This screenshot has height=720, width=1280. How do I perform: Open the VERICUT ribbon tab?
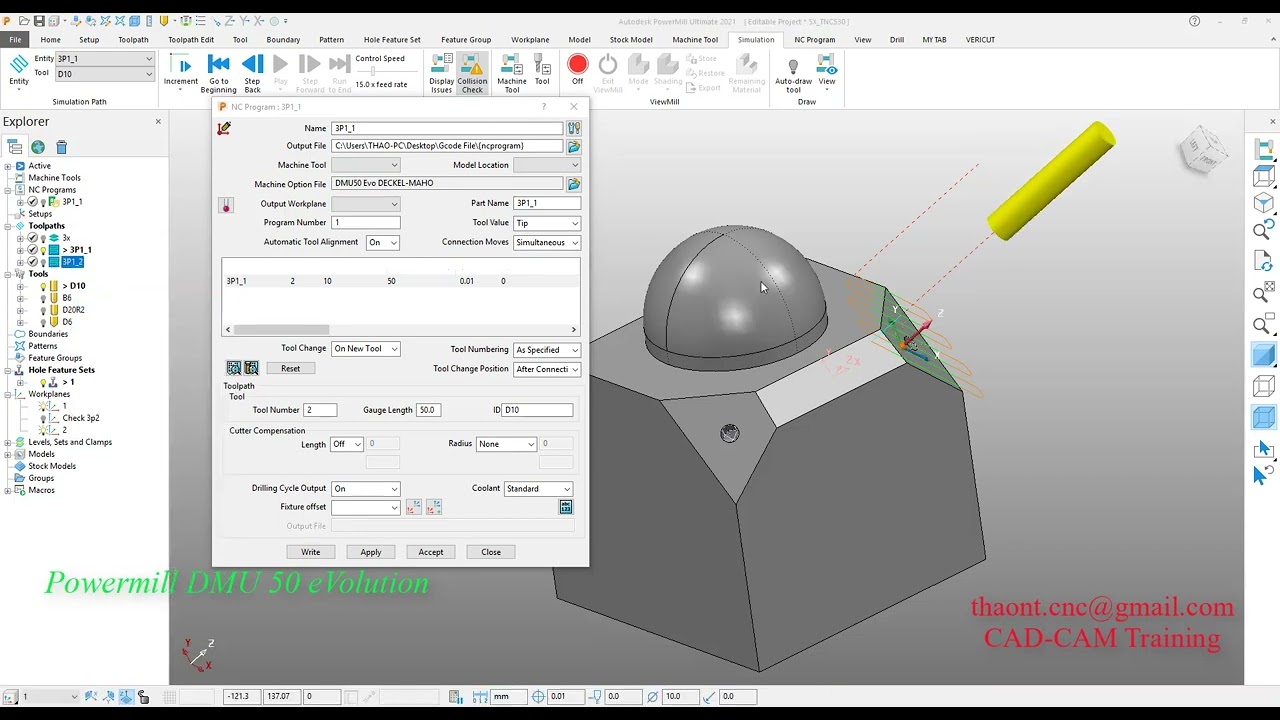point(980,40)
